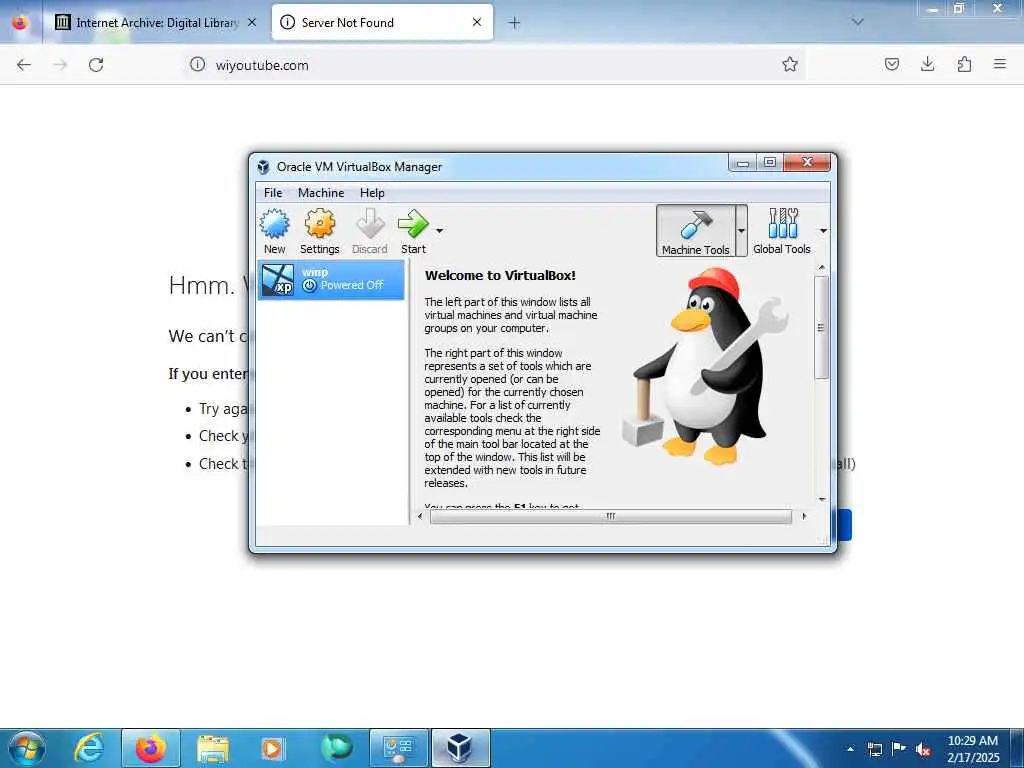Click the site information icon in address bar

197,64
